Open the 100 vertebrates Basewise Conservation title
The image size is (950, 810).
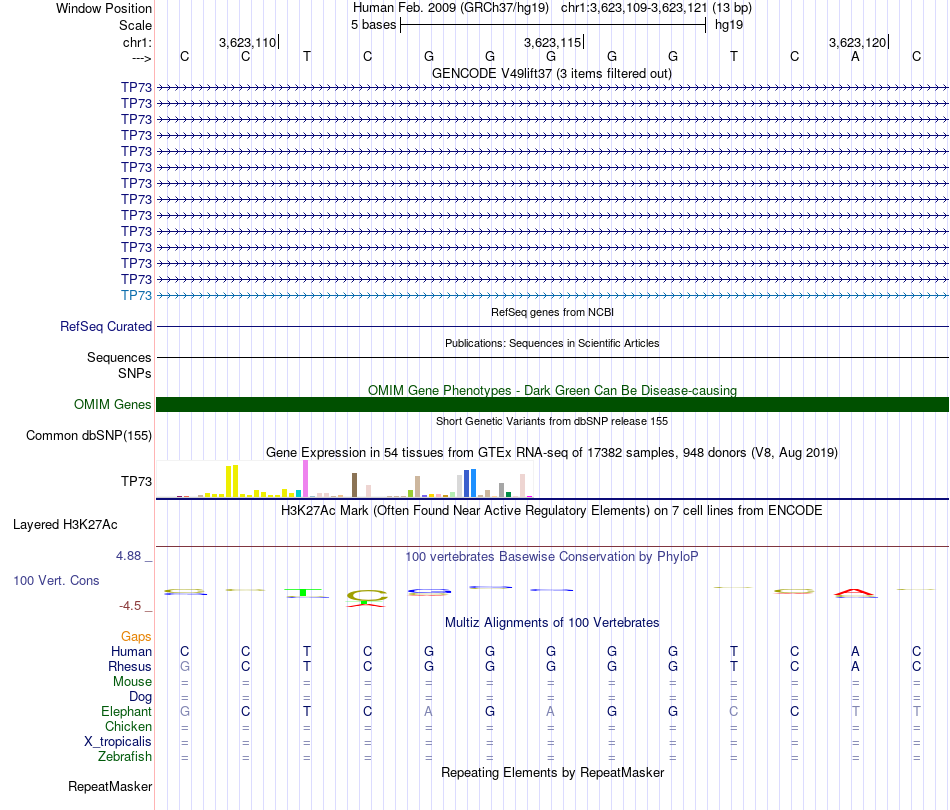[552, 556]
